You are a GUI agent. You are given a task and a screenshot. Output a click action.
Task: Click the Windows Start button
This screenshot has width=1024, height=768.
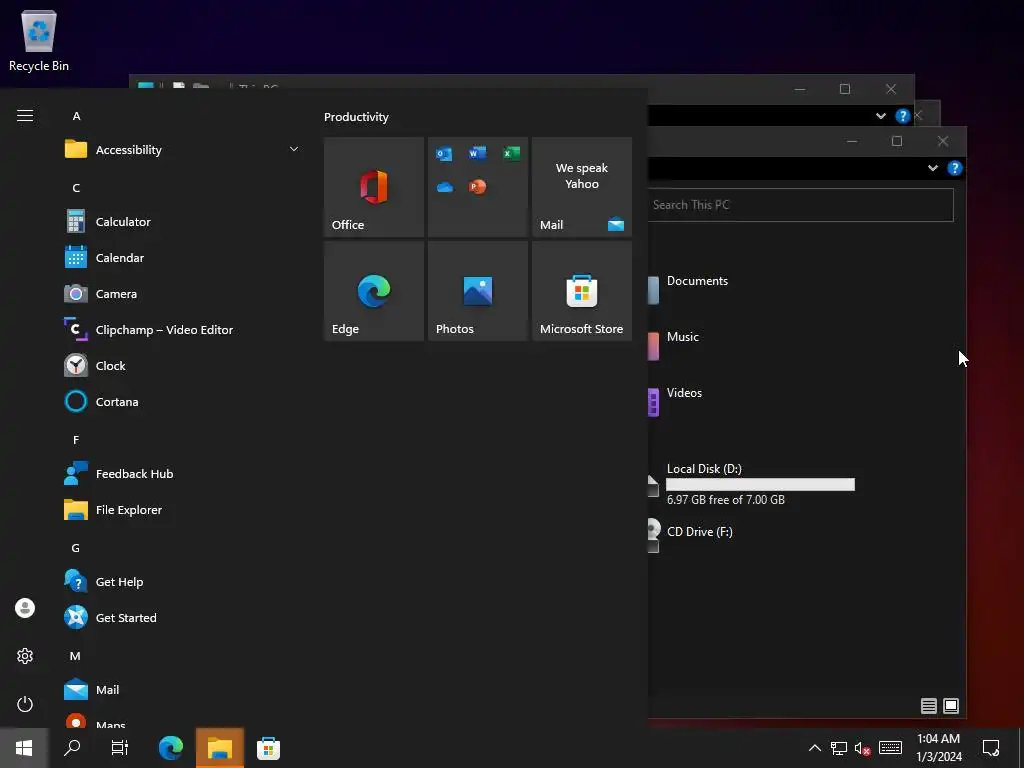[x=24, y=748]
